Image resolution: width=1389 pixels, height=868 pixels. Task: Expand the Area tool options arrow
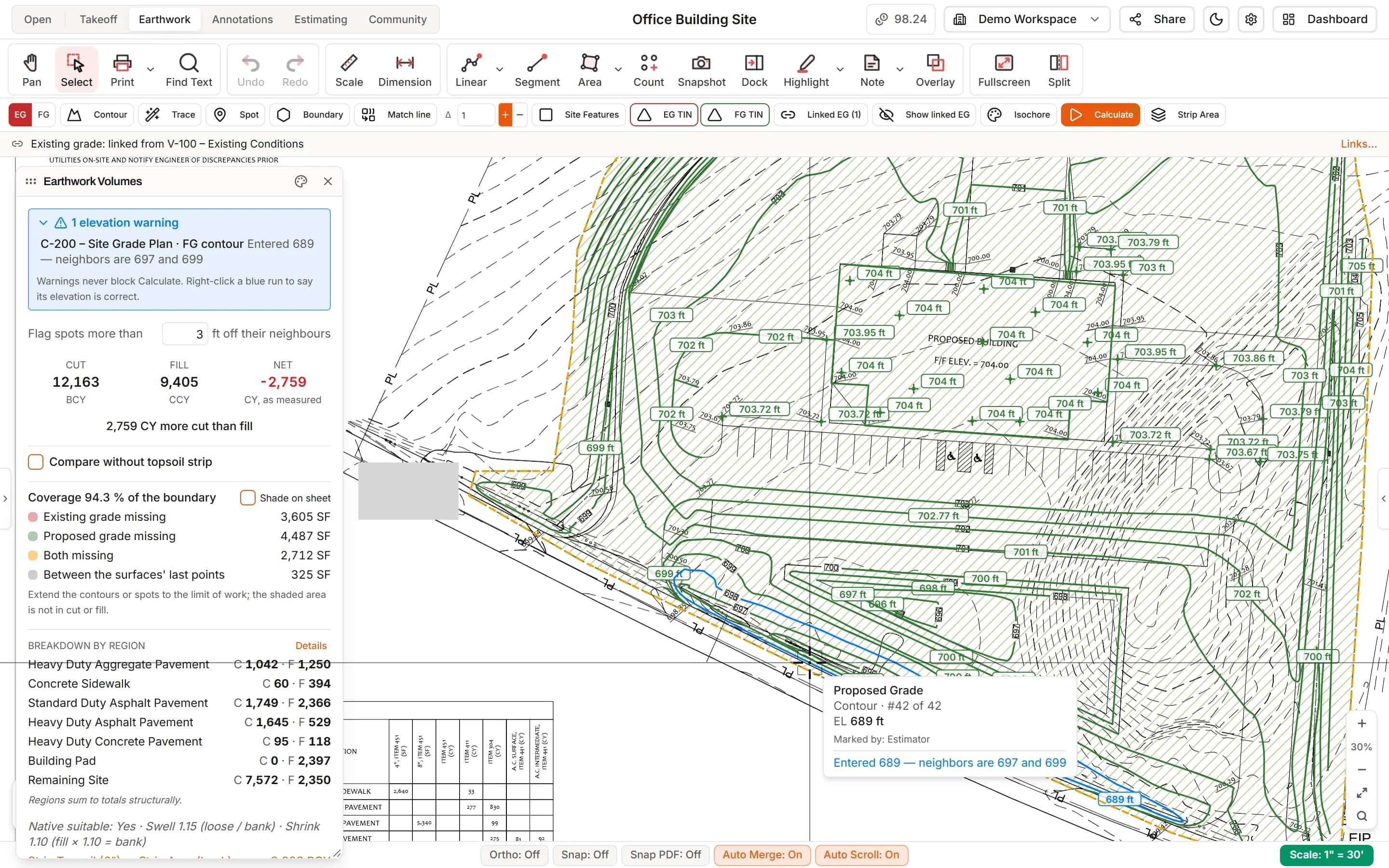pos(618,69)
